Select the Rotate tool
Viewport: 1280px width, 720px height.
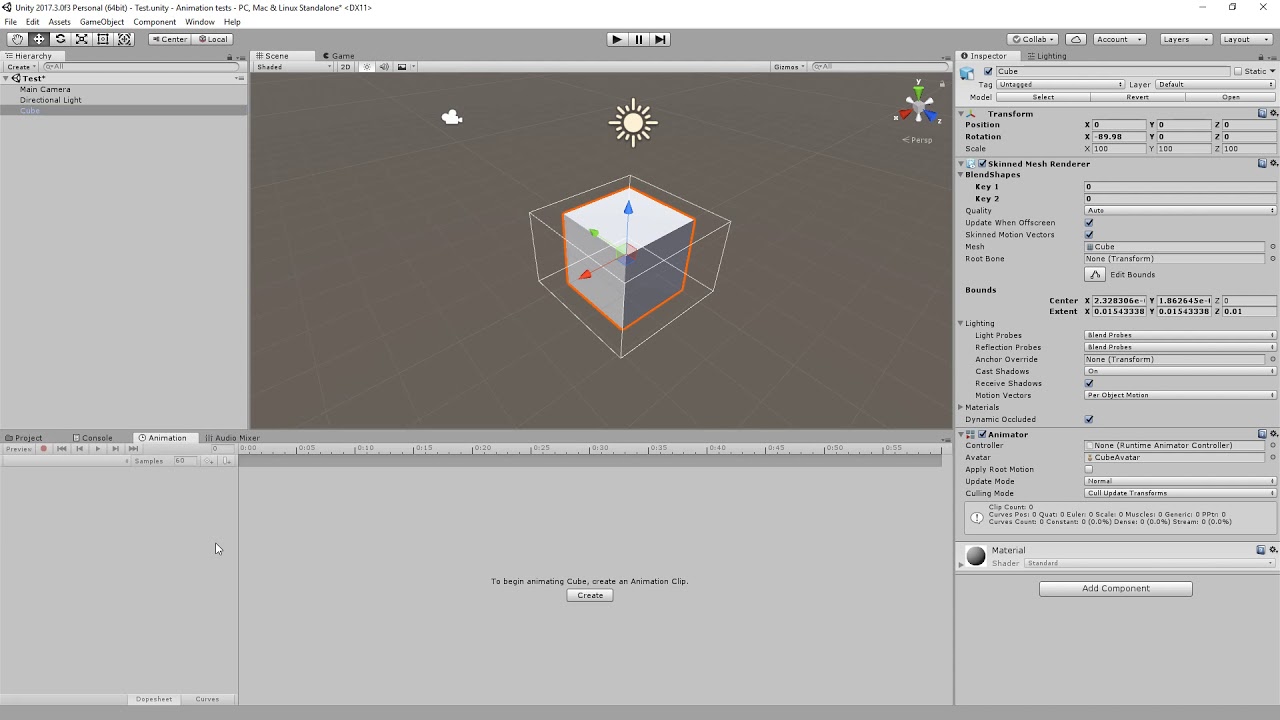(60, 39)
